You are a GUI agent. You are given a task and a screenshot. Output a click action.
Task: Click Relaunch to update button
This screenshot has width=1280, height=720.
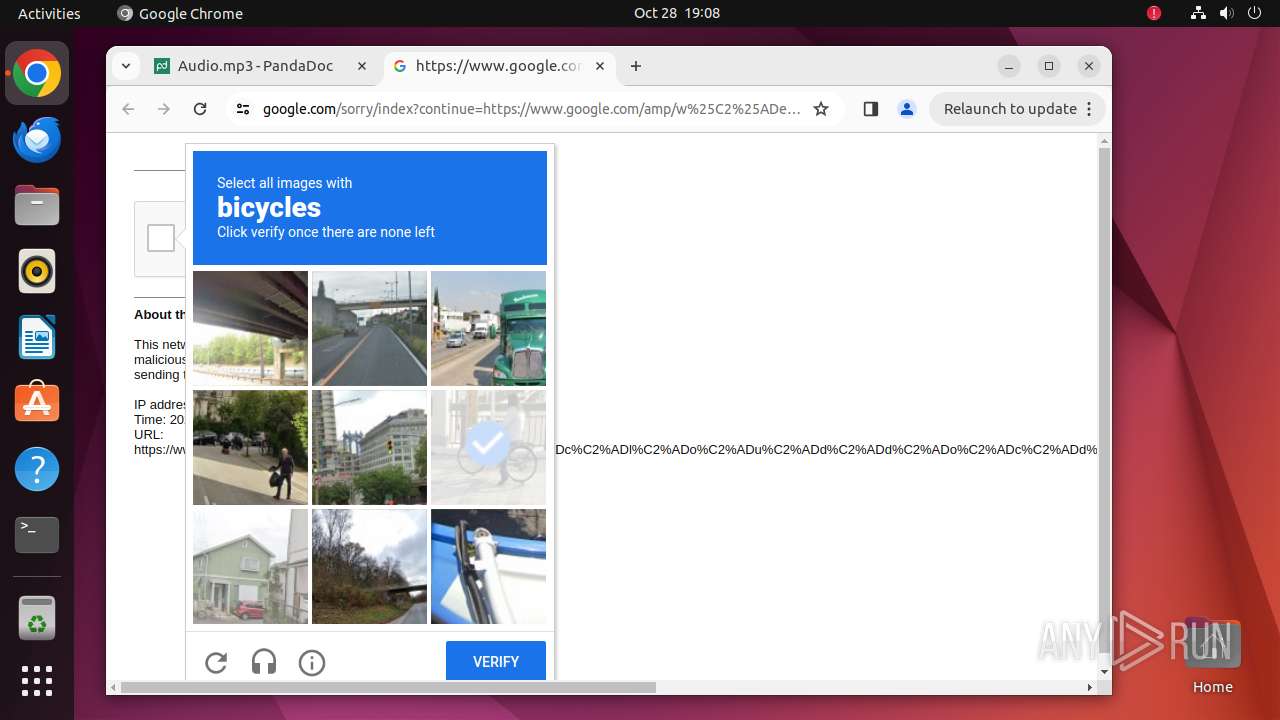1010,109
